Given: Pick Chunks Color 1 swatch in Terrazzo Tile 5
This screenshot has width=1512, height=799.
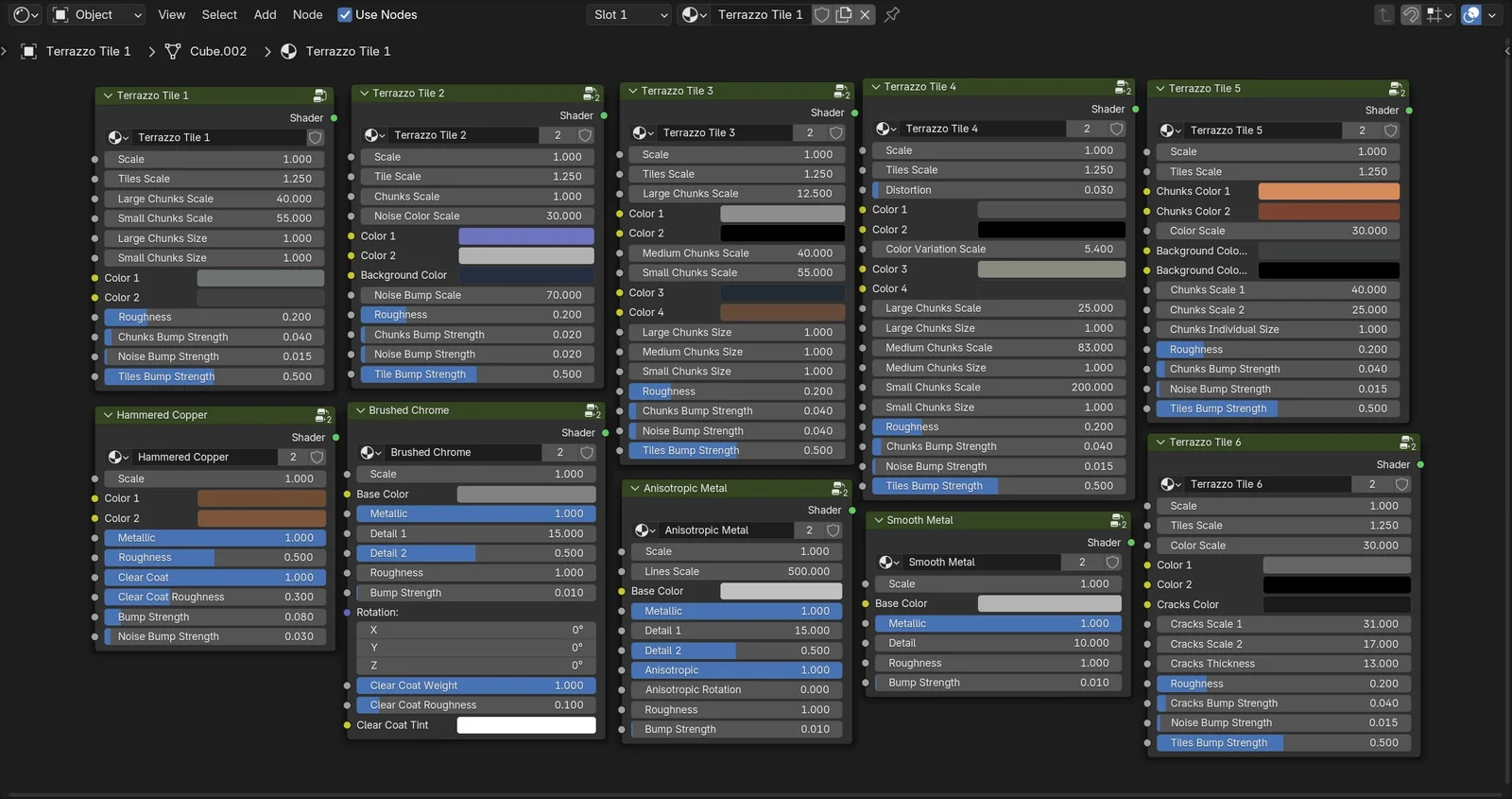Looking at the screenshot, I should pos(1329,191).
